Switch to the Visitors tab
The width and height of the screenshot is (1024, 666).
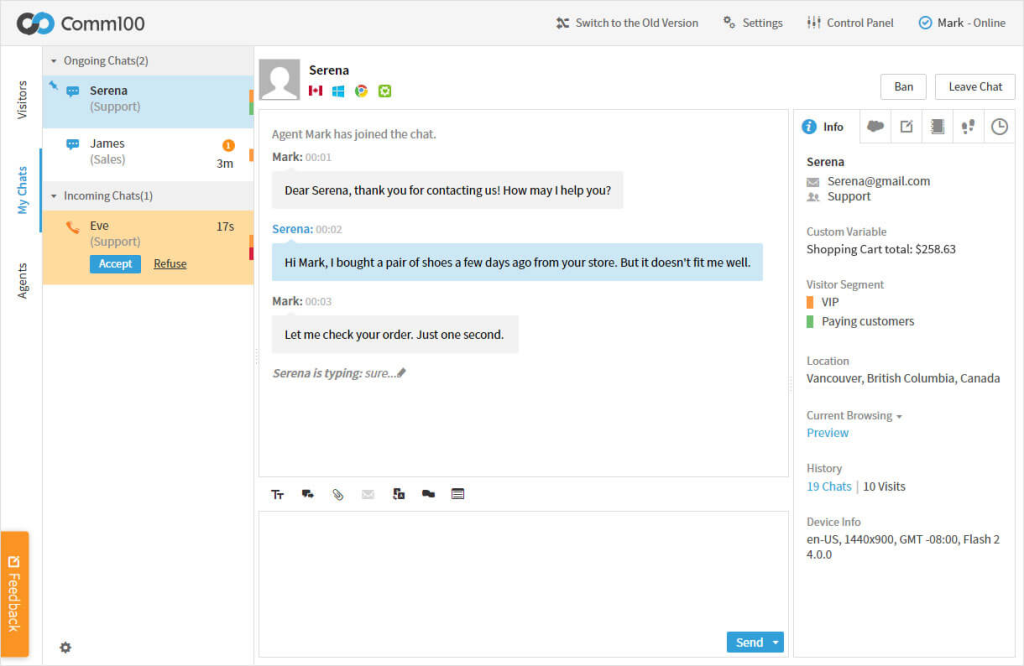[x=22, y=99]
